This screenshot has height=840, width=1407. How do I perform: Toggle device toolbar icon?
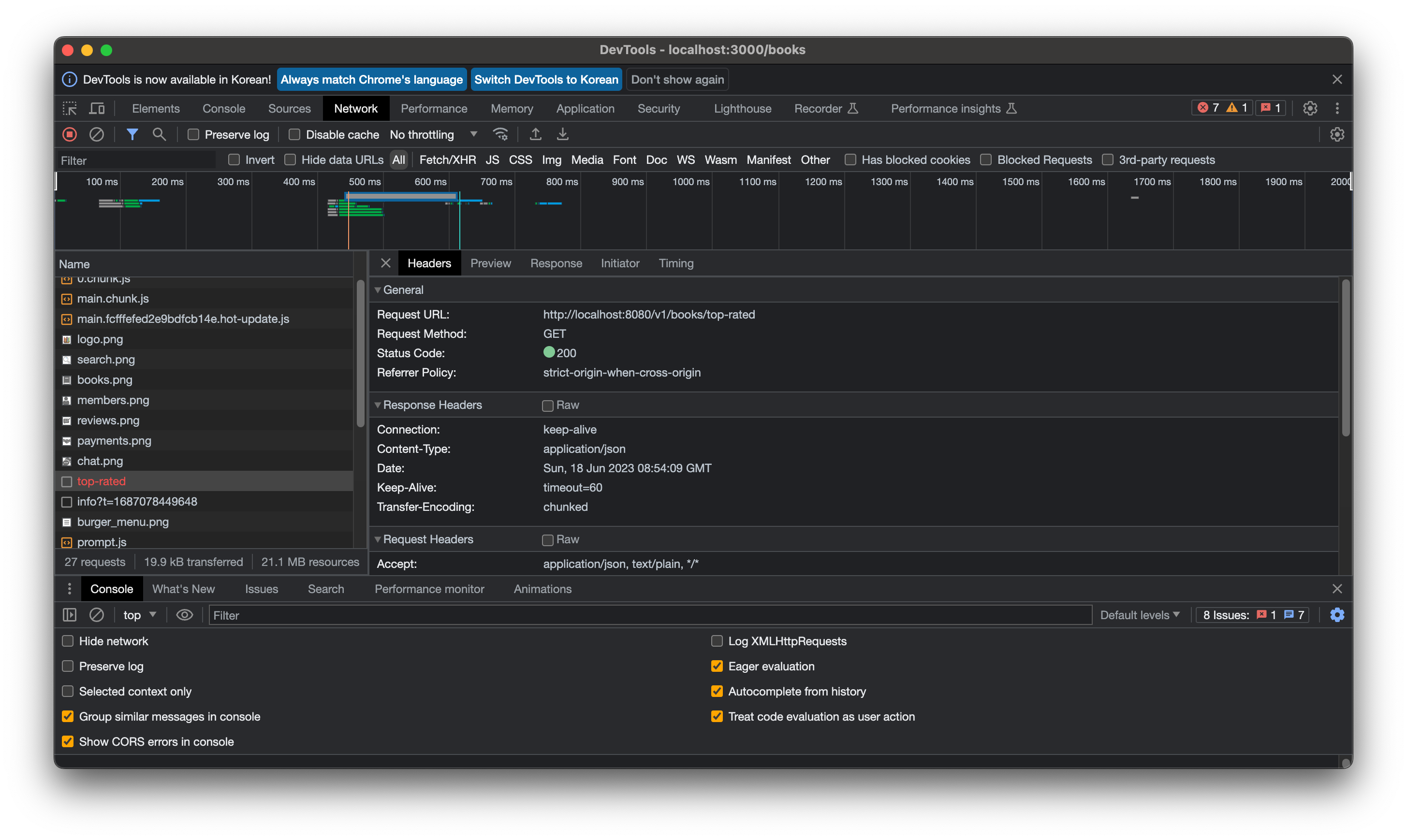point(97,109)
